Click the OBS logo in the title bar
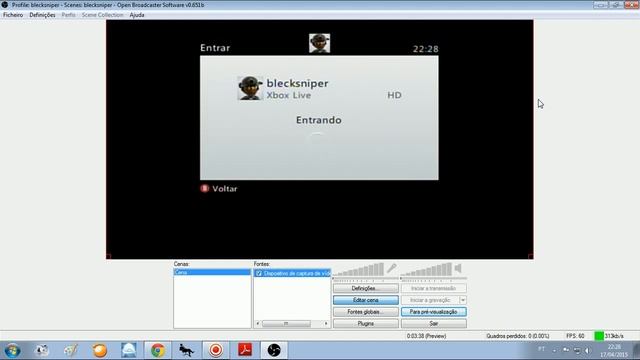Viewport: 640px width, 360px height. pyautogui.click(x=4, y=5)
